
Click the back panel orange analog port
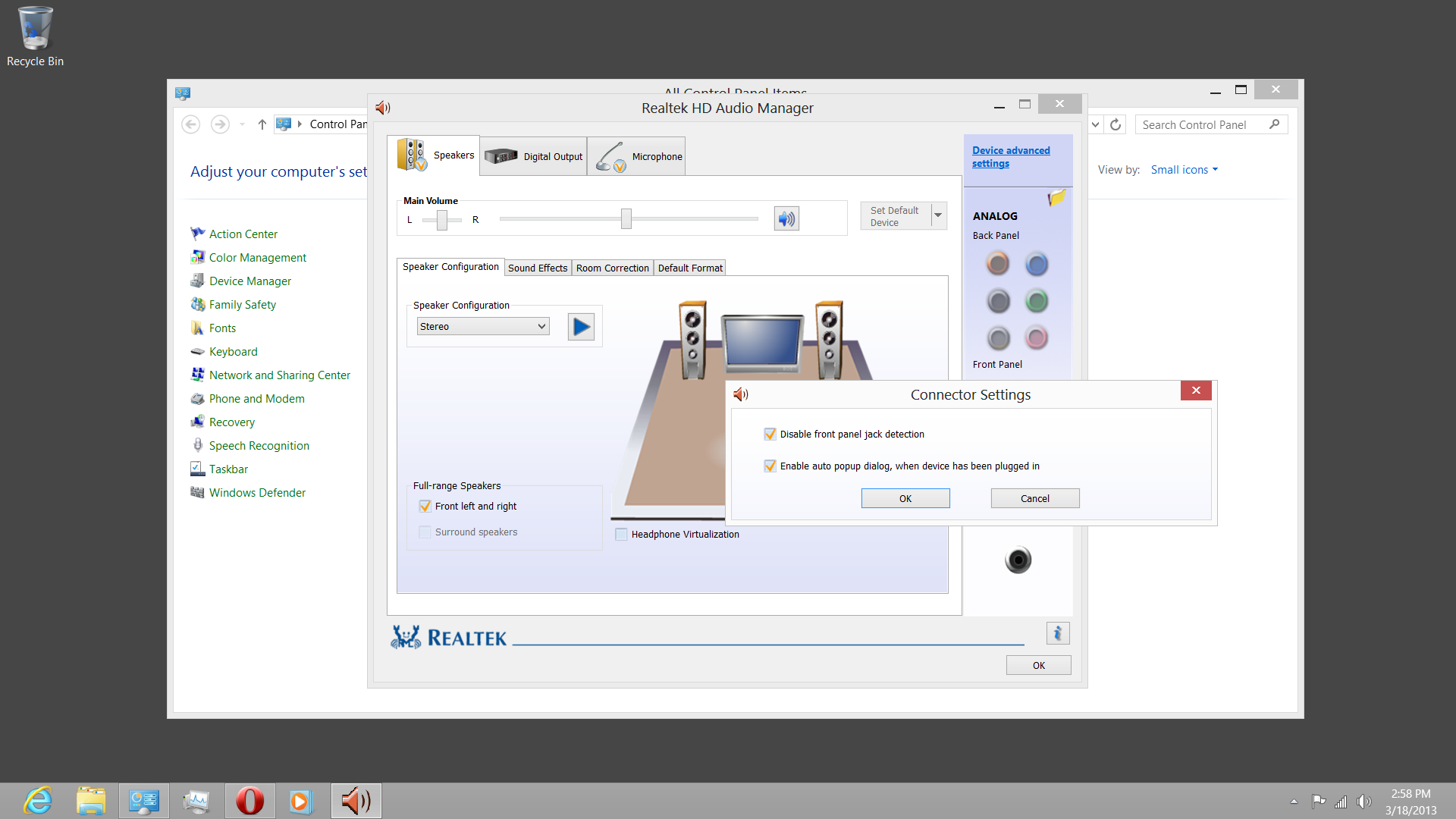pyautogui.click(x=997, y=263)
